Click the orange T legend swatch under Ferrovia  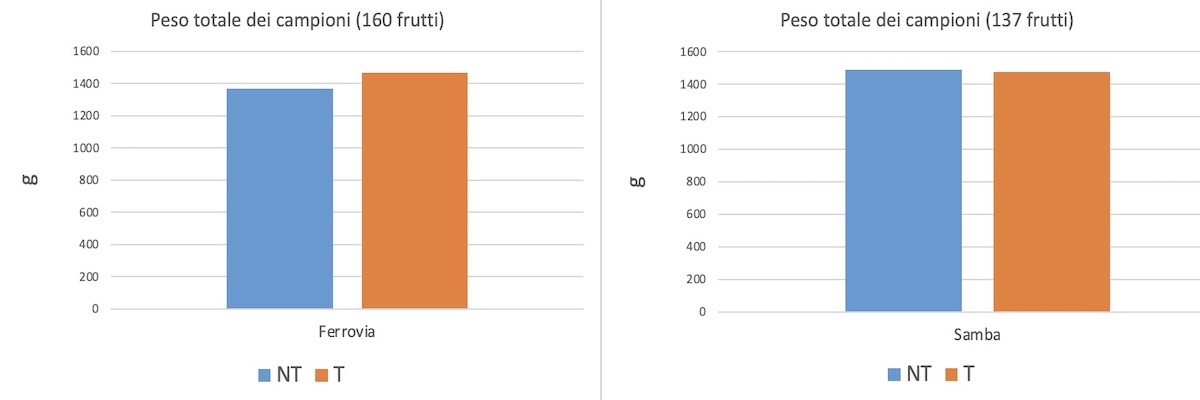point(322,375)
